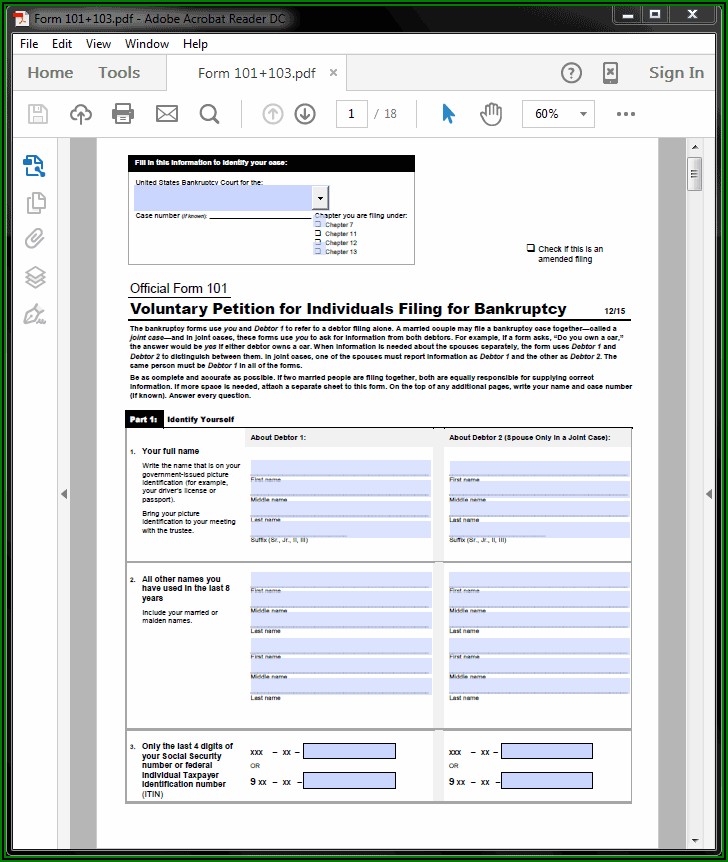Open the Bankruptcy Court district dropdown

(x=320, y=197)
